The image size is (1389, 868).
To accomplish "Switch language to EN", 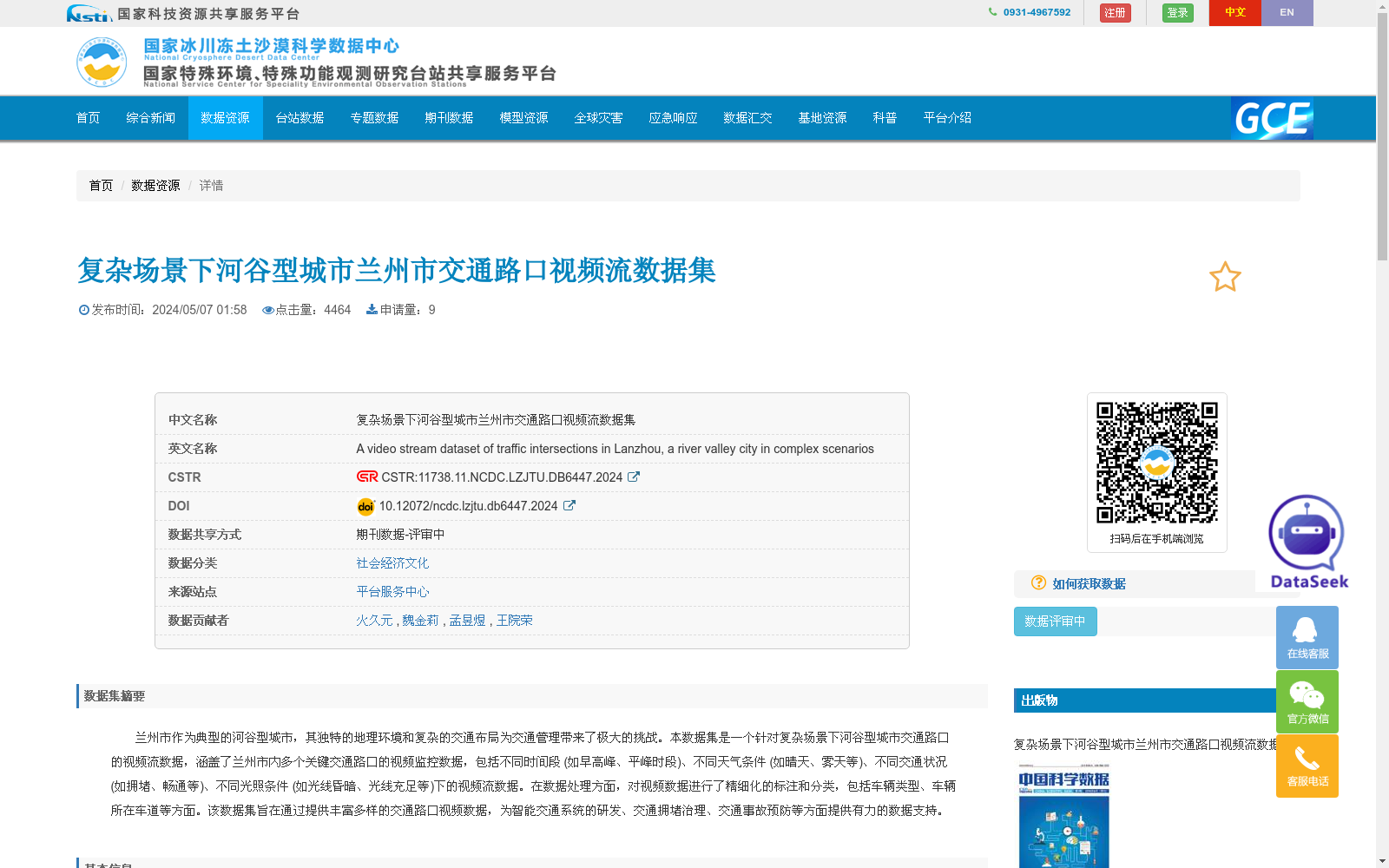I will (x=1287, y=13).
